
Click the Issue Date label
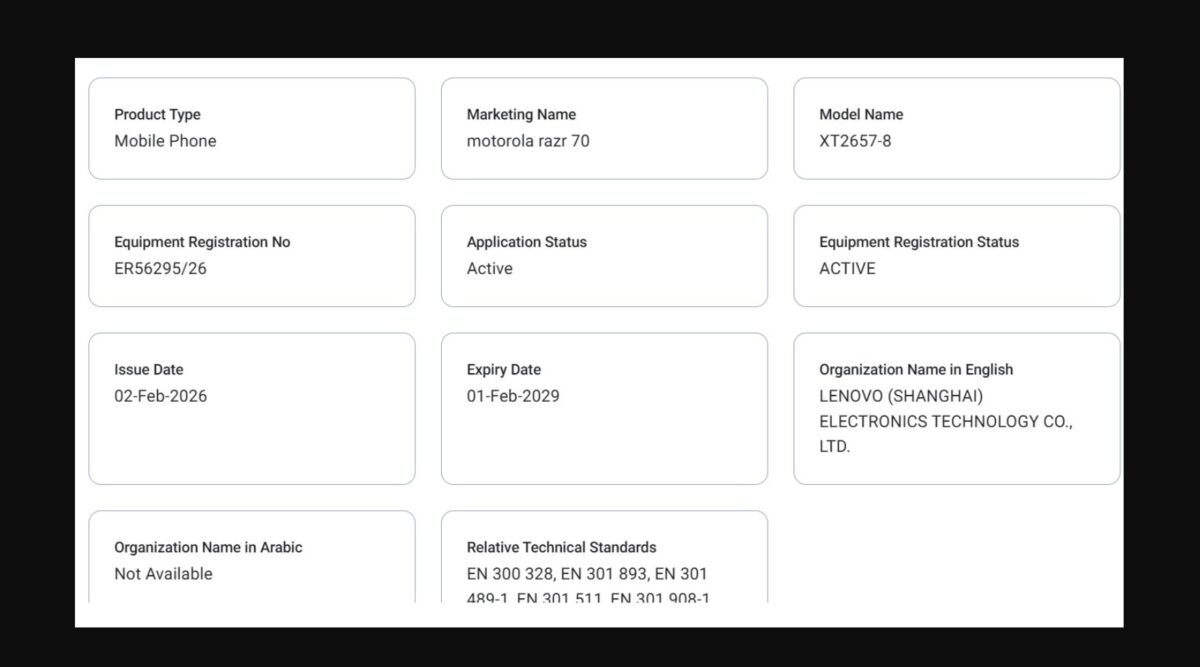coord(149,370)
